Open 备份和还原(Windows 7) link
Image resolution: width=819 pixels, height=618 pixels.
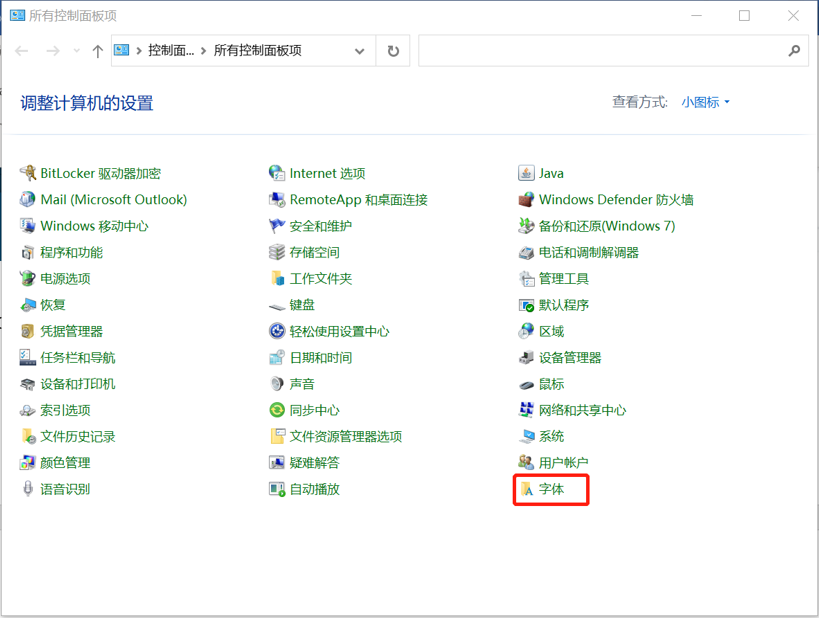pos(607,226)
